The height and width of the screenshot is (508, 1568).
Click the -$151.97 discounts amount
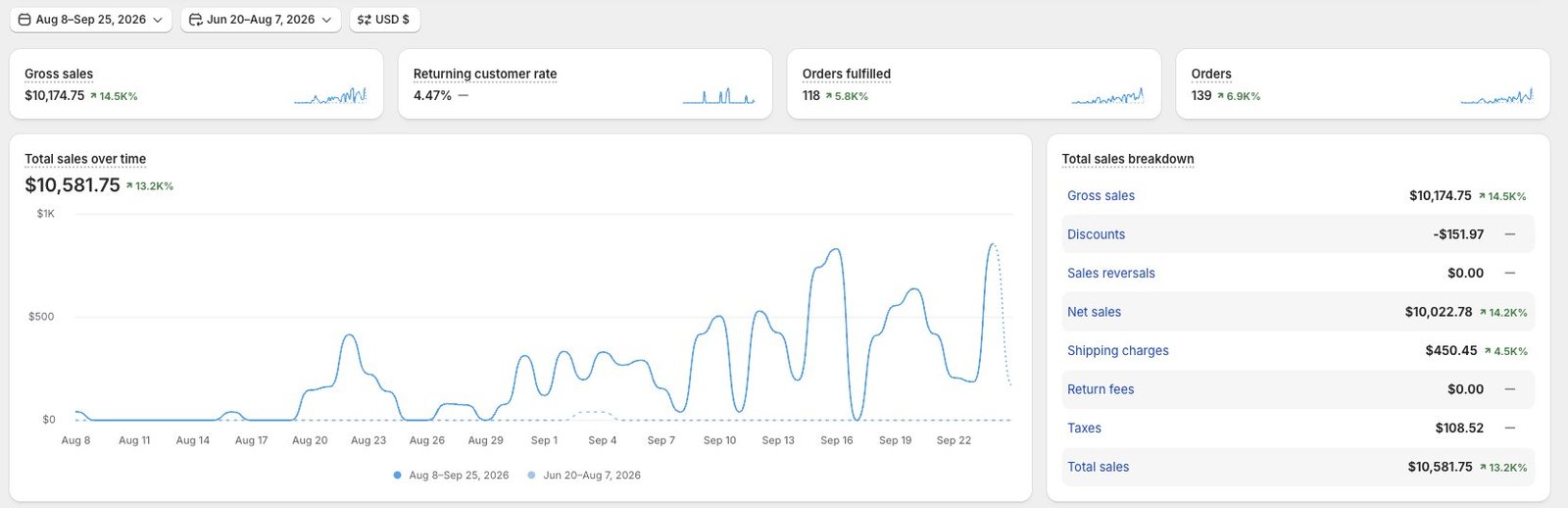(x=1458, y=234)
